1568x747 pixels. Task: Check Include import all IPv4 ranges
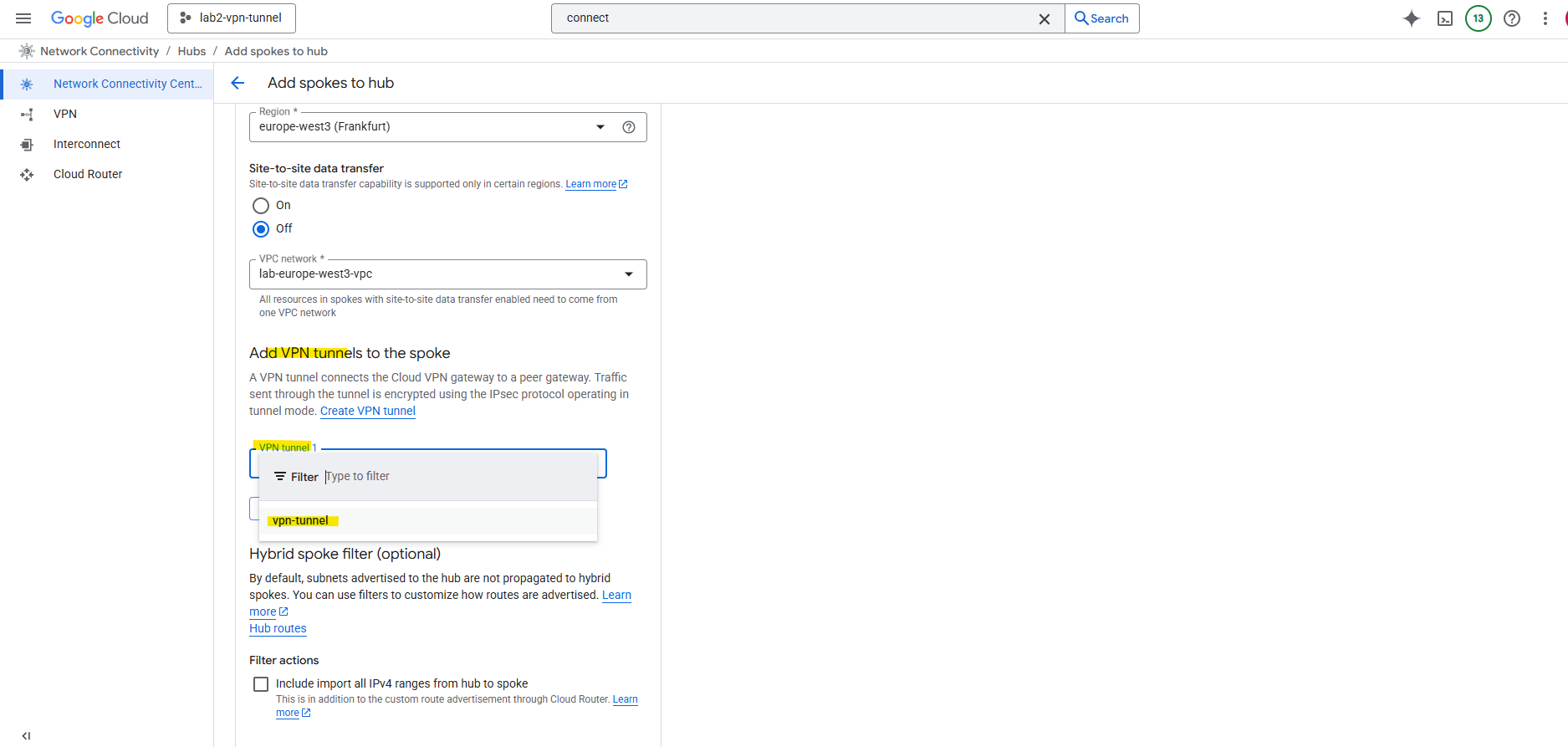[x=261, y=684]
